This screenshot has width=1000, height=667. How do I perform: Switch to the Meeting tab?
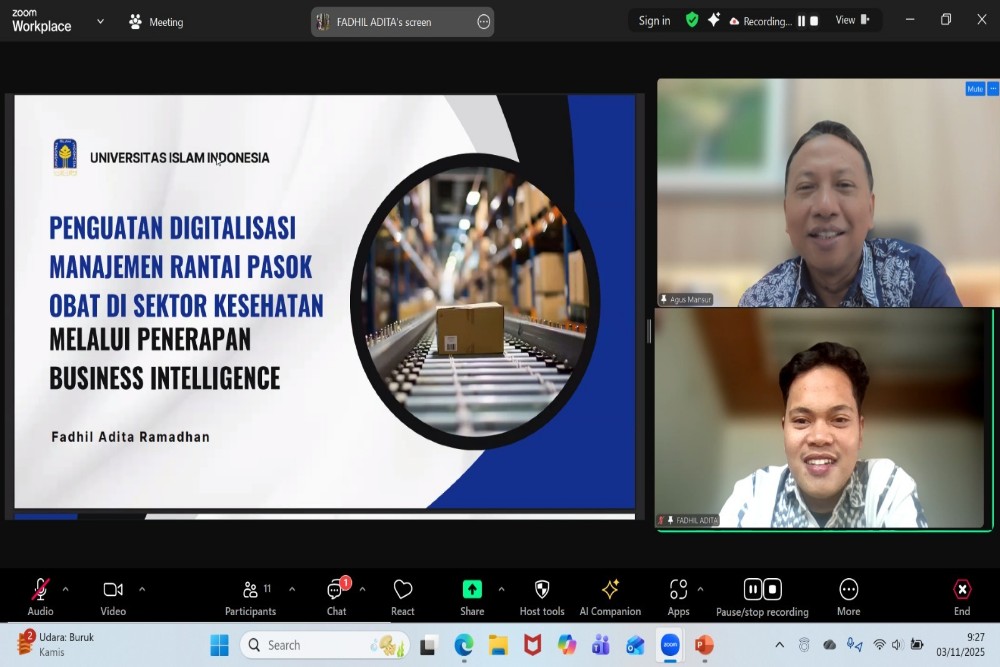(156, 20)
